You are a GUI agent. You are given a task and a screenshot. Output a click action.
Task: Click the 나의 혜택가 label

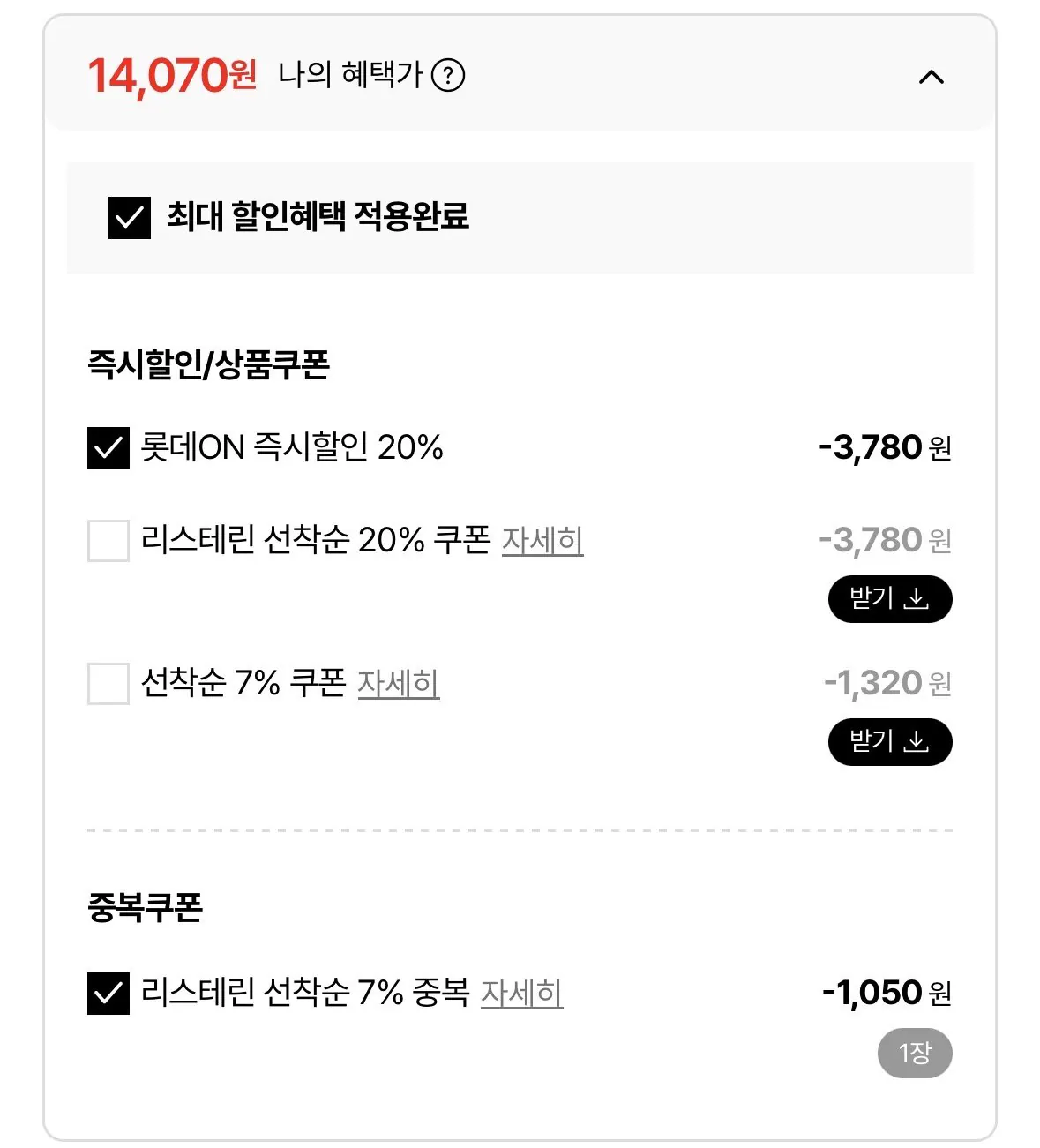(350, 76)
